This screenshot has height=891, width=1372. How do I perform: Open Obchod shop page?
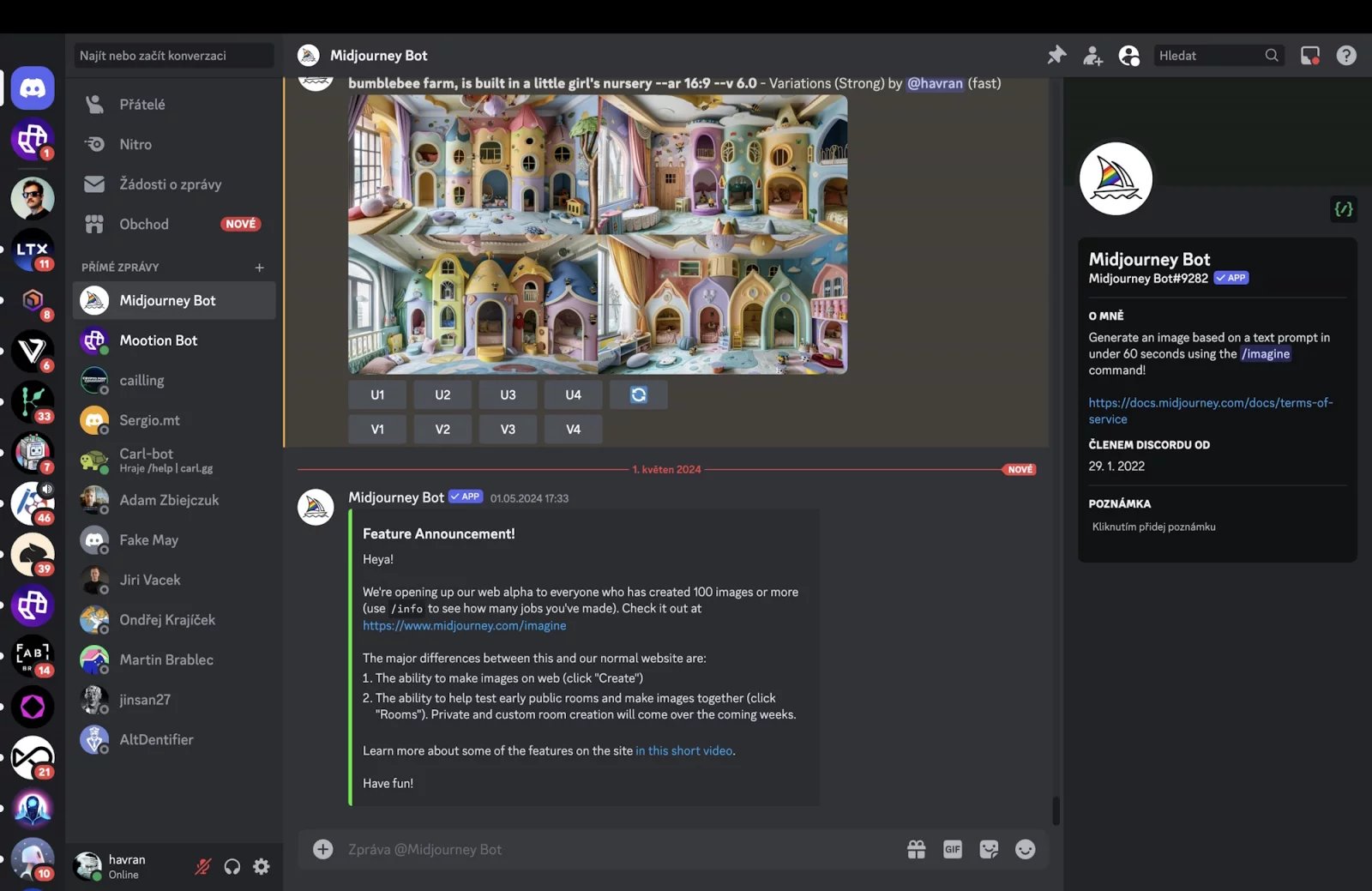click(x=174, y=224)
